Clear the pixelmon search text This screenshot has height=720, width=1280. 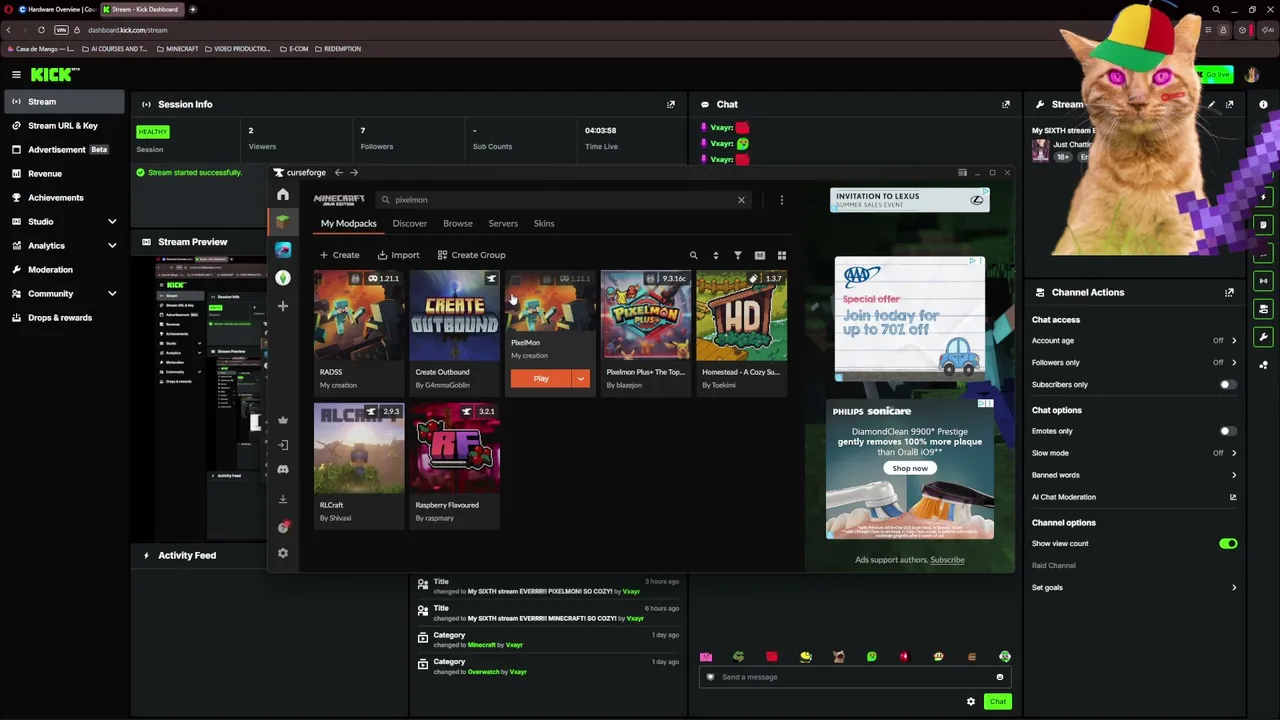pyautogui.click(x=741, y=200)
